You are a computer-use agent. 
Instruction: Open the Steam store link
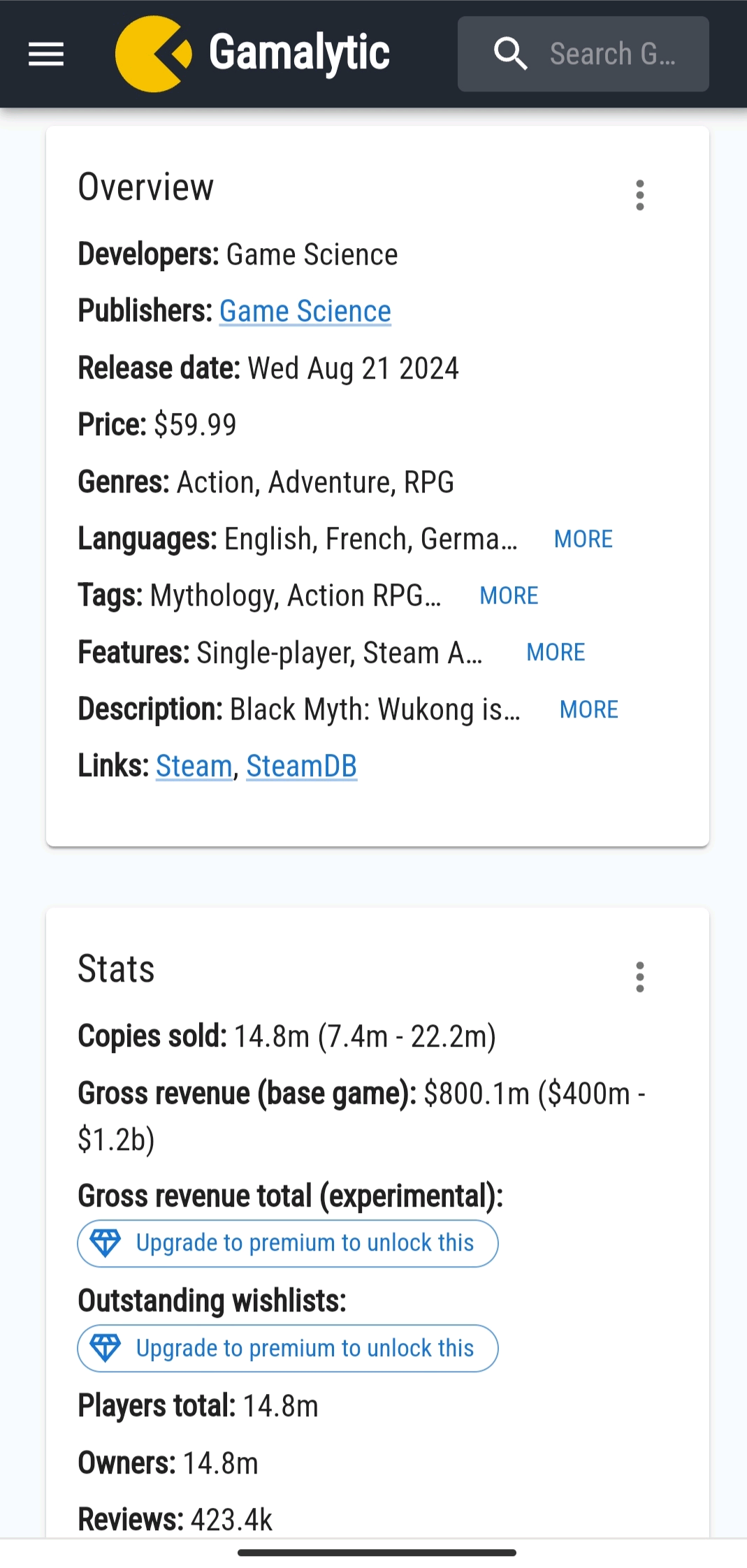coord(194,766)
